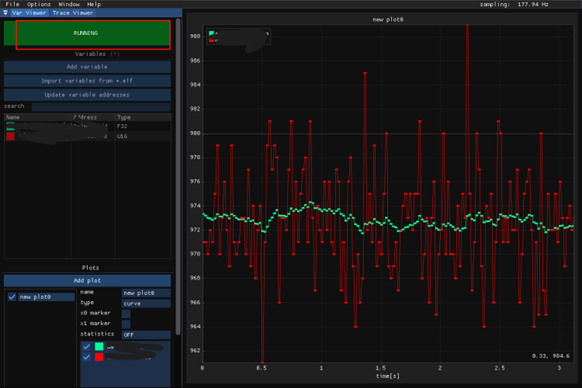Open the Options menu
Viewport: 582px width, 388px height.
[39, 4]
